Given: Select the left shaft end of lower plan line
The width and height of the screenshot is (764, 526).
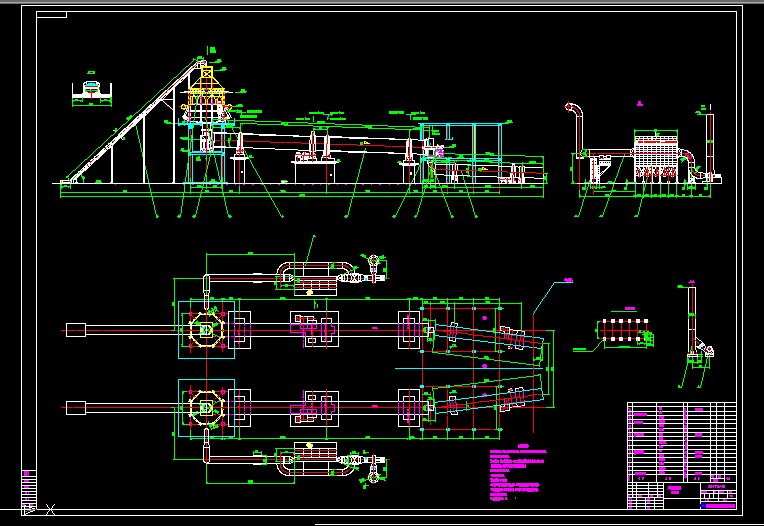Looking at the screenshot, I should [76, 407].
